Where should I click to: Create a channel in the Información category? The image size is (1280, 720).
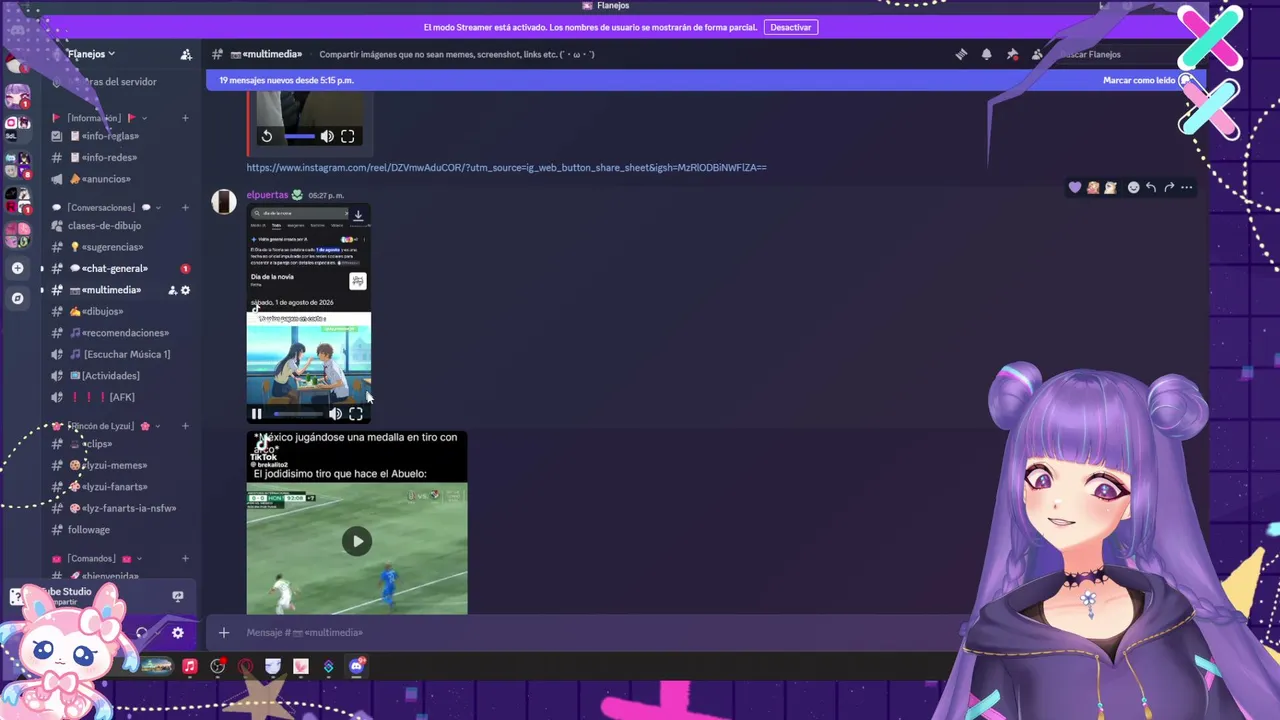point(185,118)
